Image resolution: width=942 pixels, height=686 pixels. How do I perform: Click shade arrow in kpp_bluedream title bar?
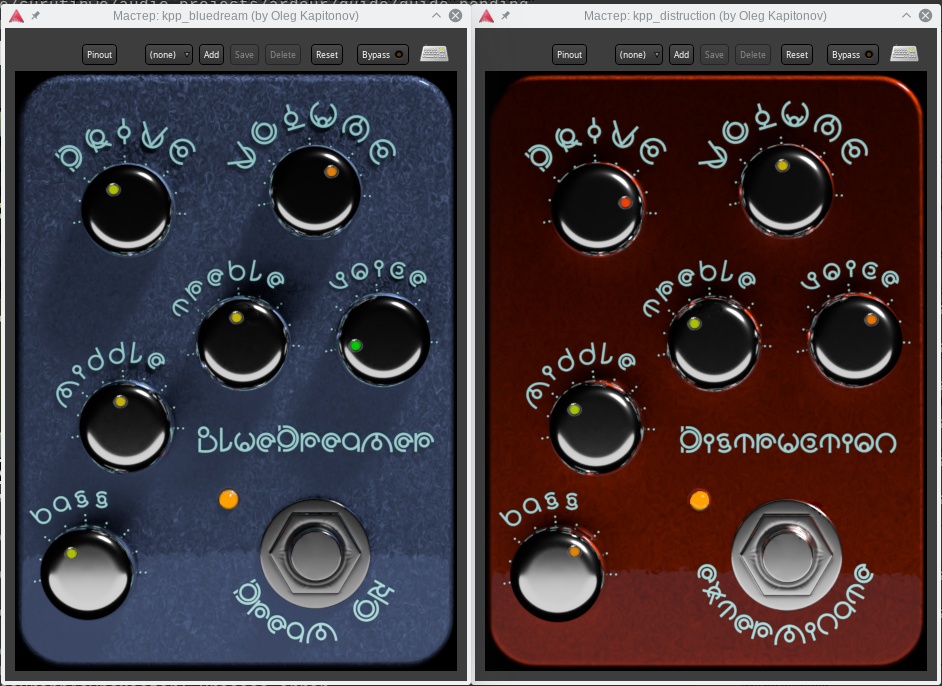pyautogui.click(x=436, y=16)
